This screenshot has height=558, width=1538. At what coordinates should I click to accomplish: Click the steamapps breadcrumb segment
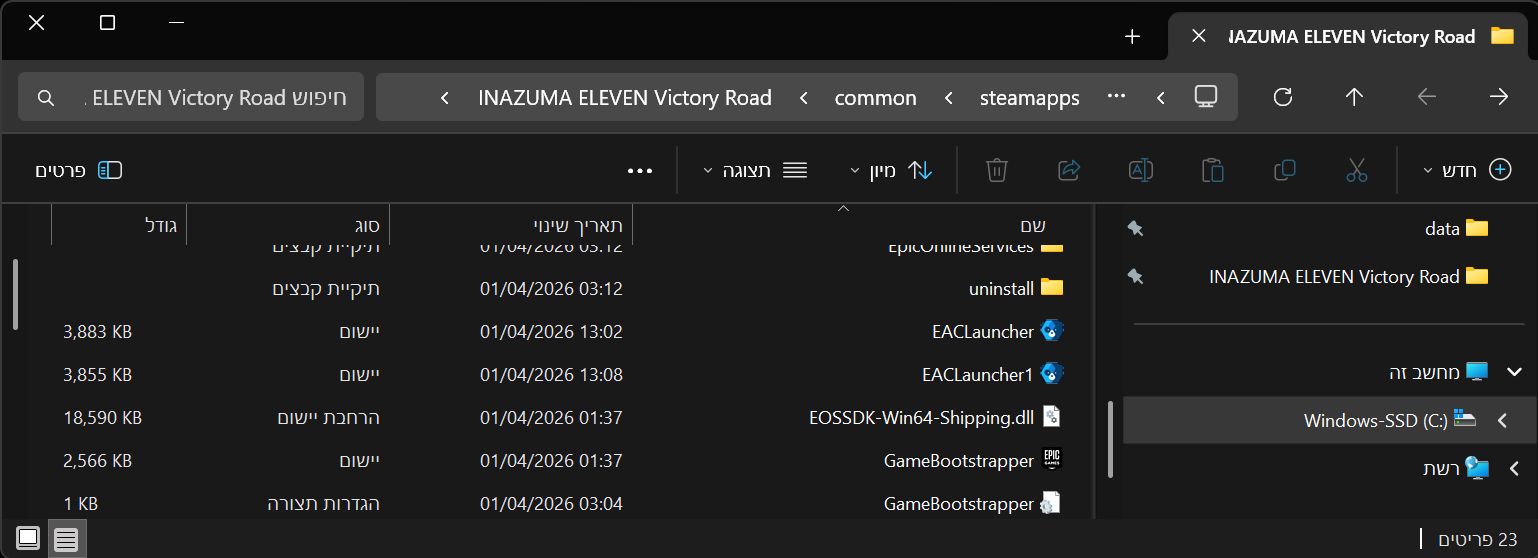point(1029,98)
